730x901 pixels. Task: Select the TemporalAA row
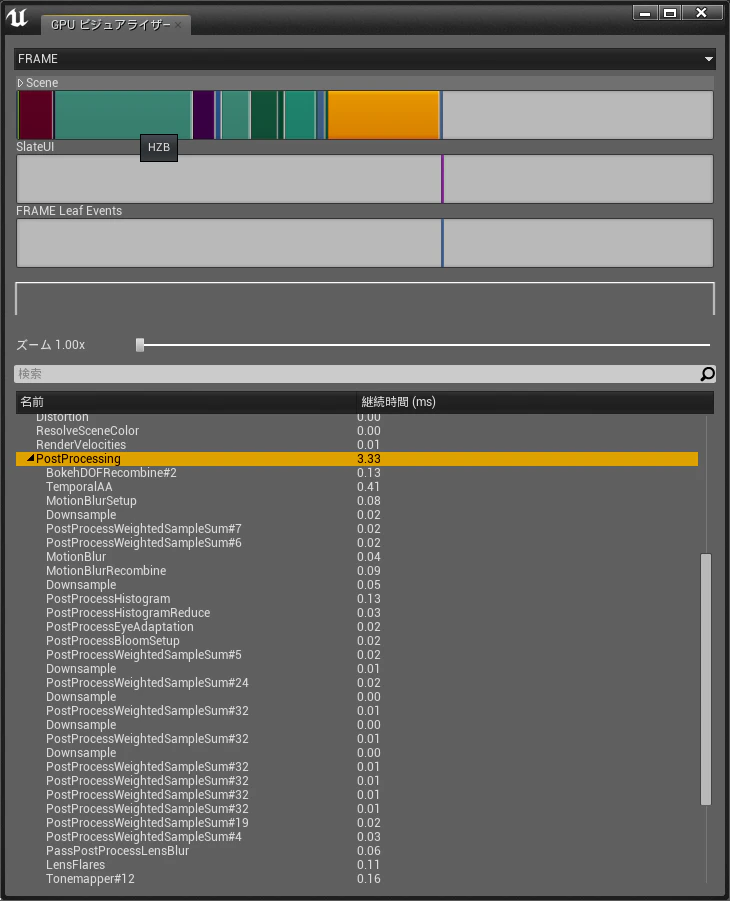click(356, 486)
